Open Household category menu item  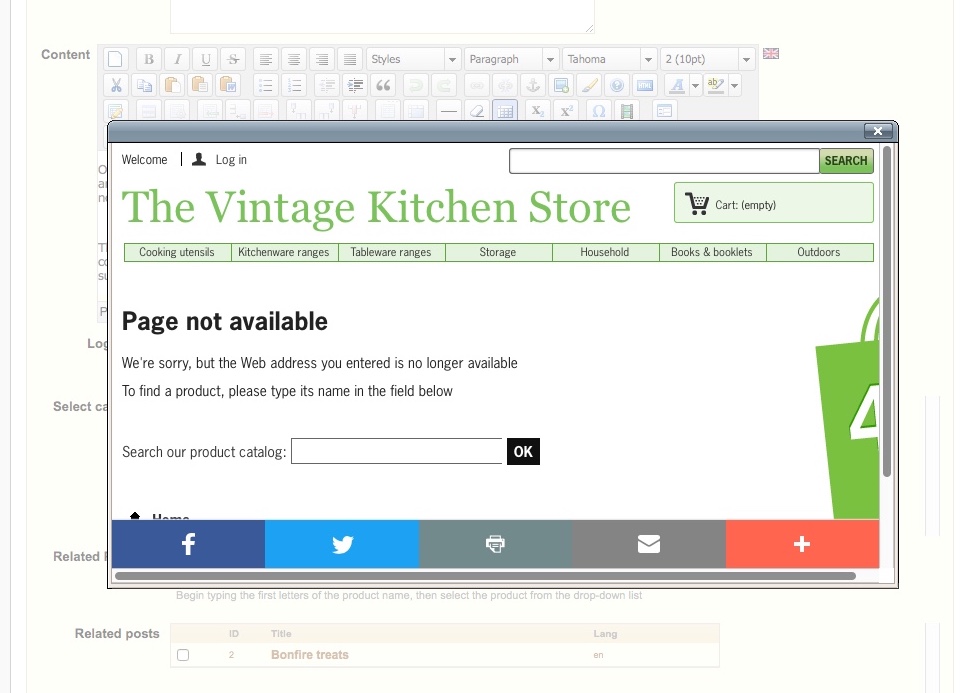coord(604,252)
